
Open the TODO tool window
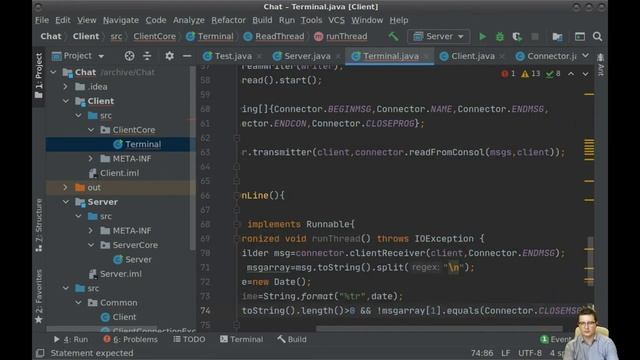pos(189,340)
